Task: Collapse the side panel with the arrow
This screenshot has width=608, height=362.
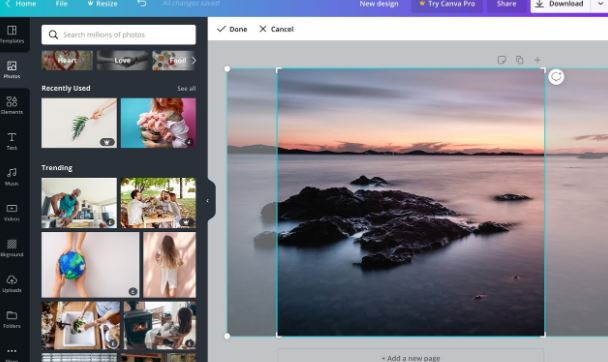Action: (x=207, y=200)
